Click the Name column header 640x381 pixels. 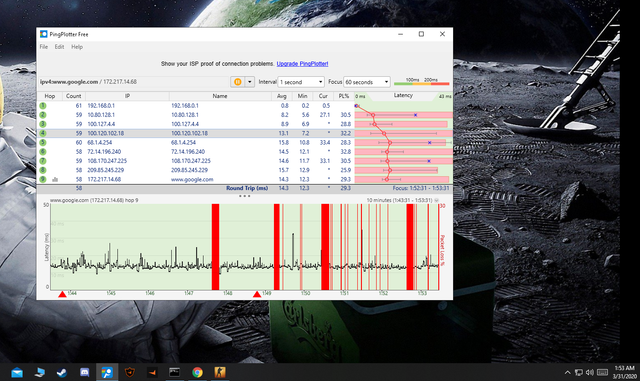pos(220,96)
